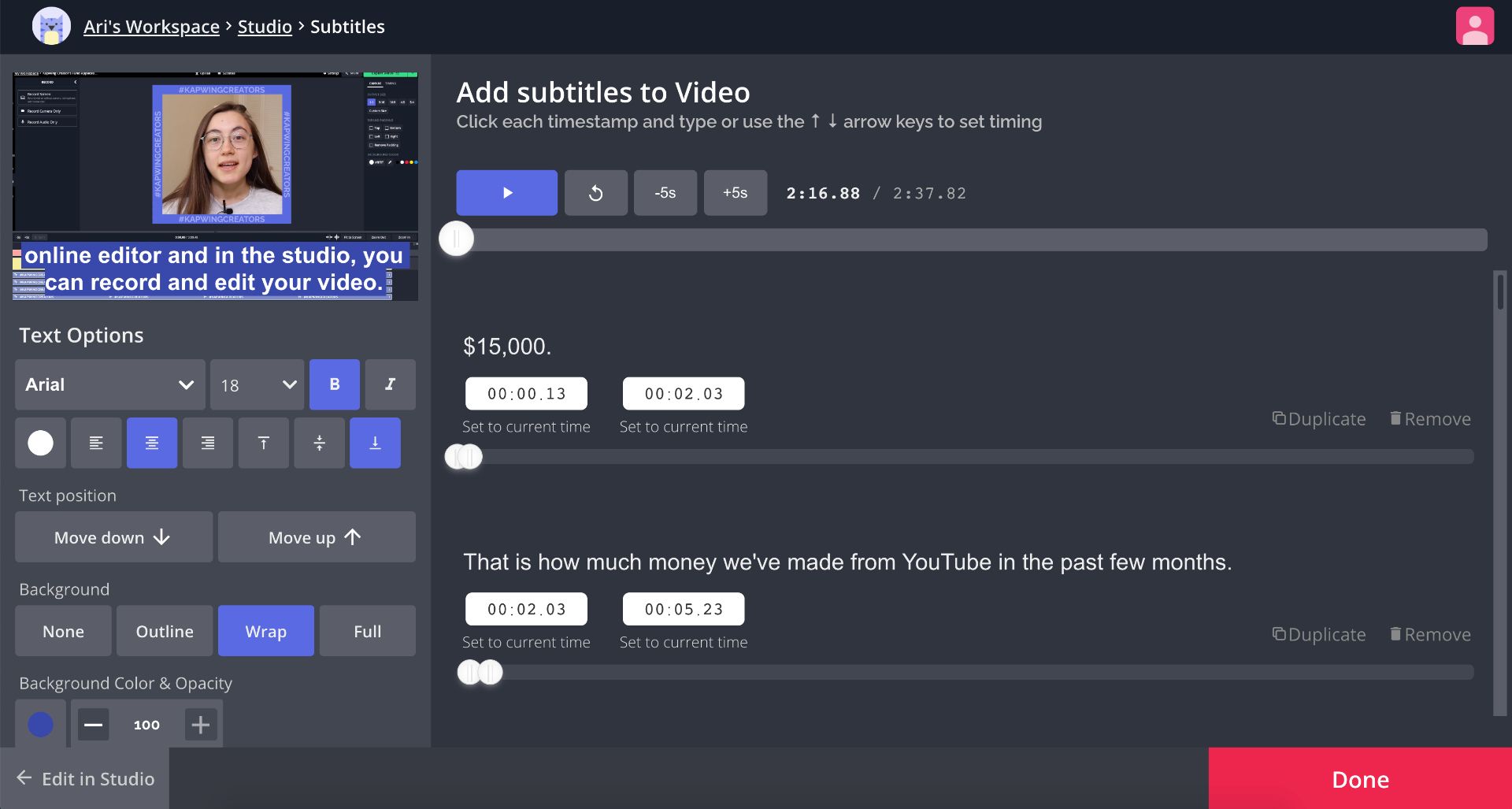
Task: Decrease background opacity with minus button
Action: tap(93, 724)
